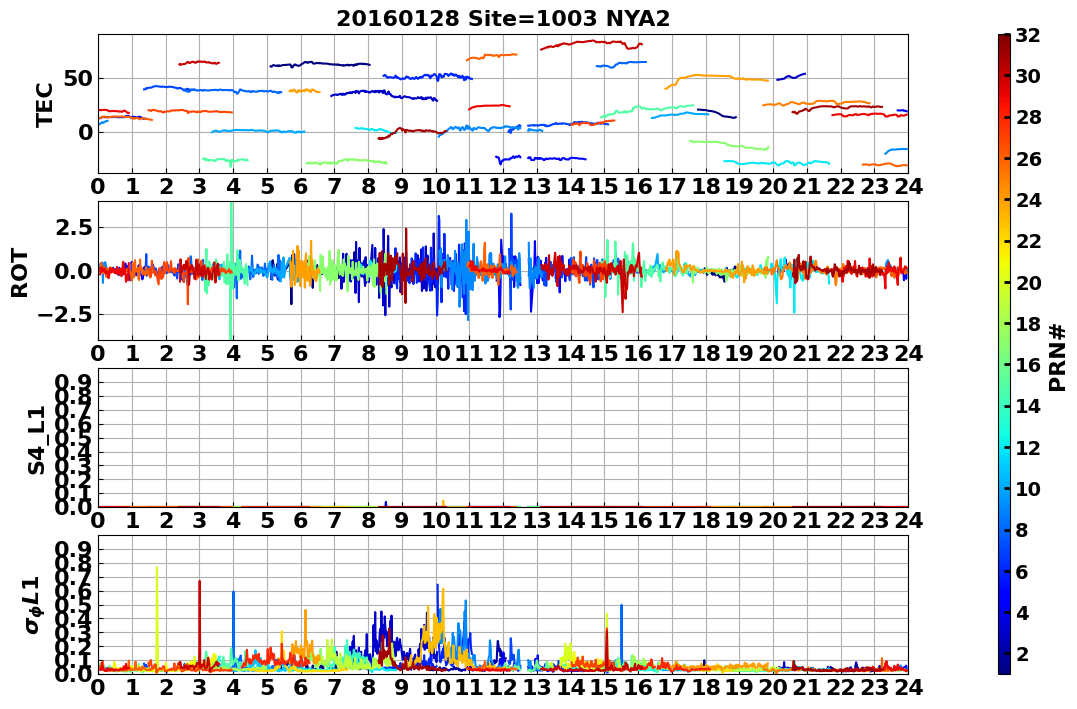Click the 50 tick on TEC y-axis
The image size is (1077, 709).
(78, 78)
